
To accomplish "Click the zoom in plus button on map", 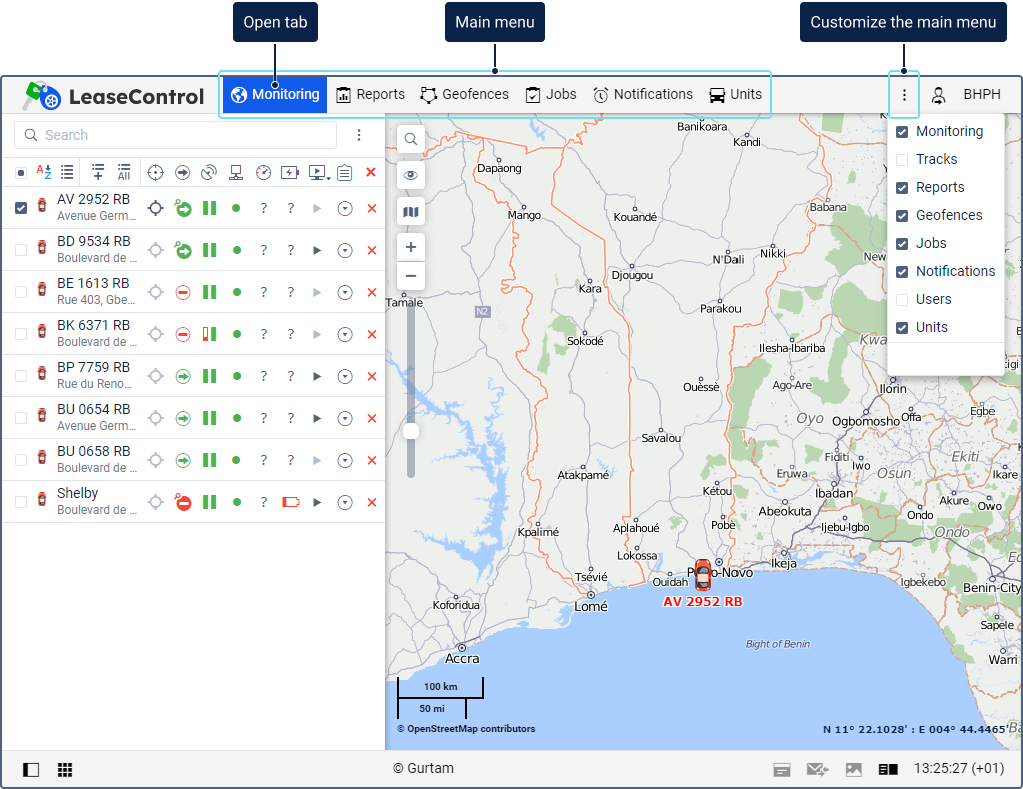I will (411, 247).
